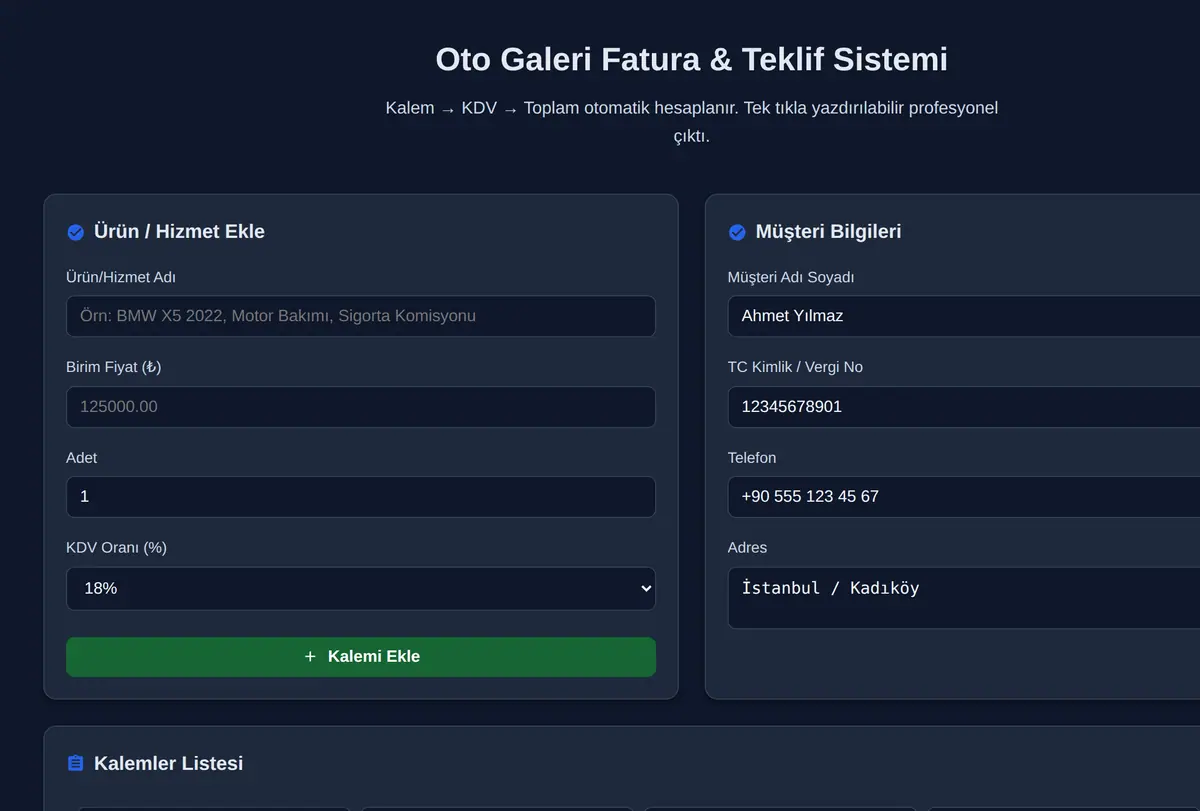Click the subtitle starting with Kalem → KDV
The height and width of the screenshot is (811, 1200).
(692, 122)
